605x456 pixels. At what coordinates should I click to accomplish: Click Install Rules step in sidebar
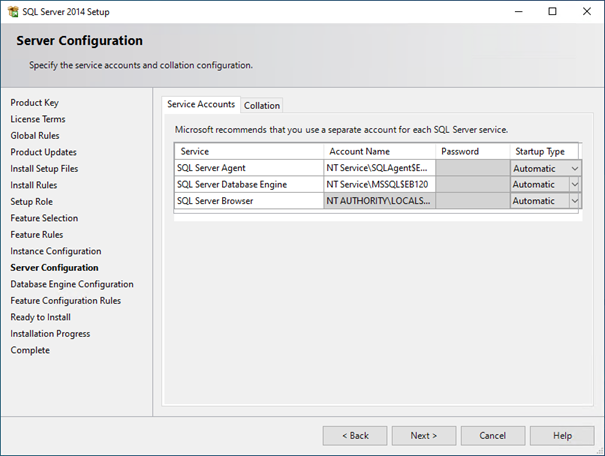pos(34,185)
